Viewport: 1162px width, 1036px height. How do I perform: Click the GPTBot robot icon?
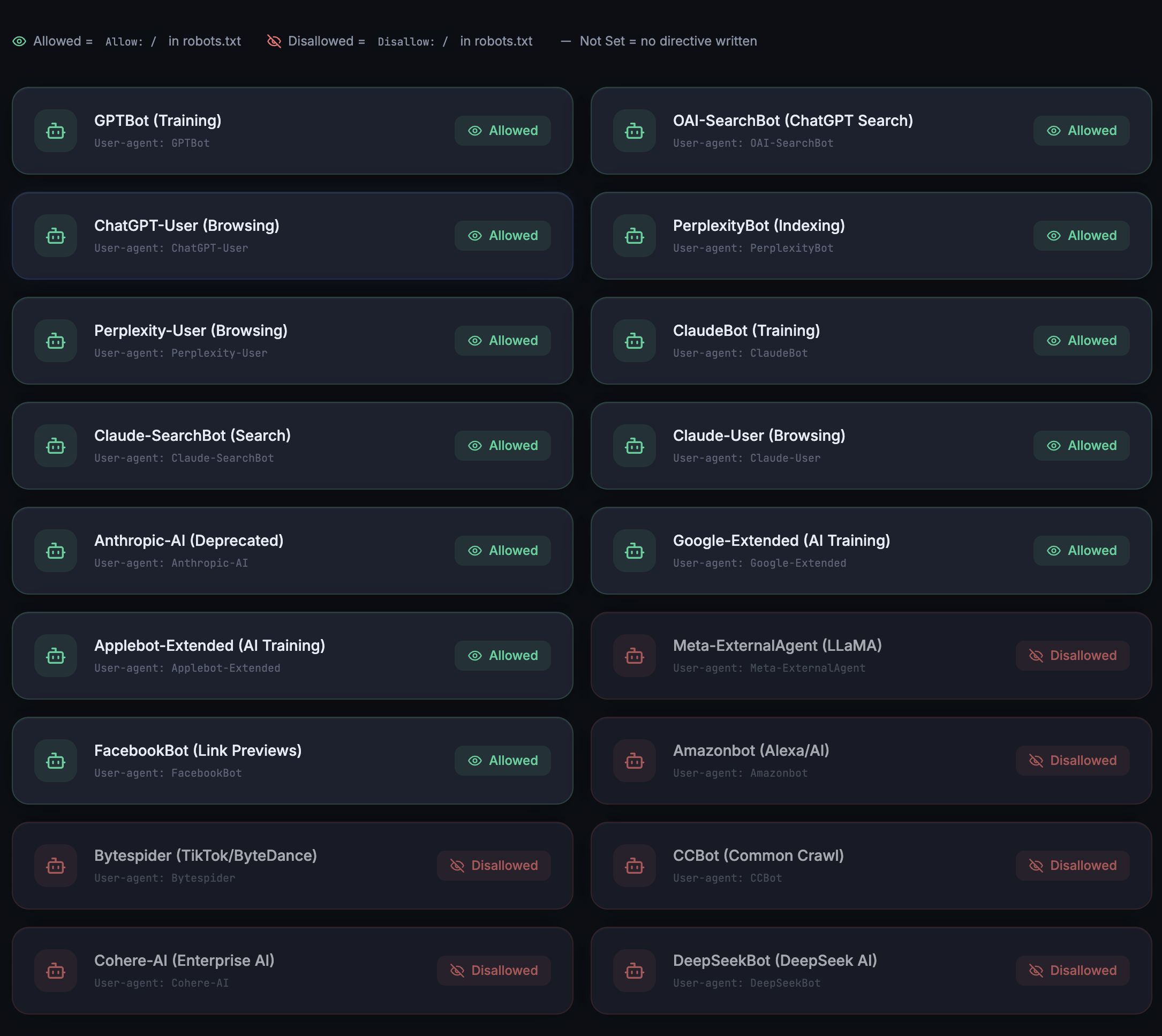tap(55, 130)
